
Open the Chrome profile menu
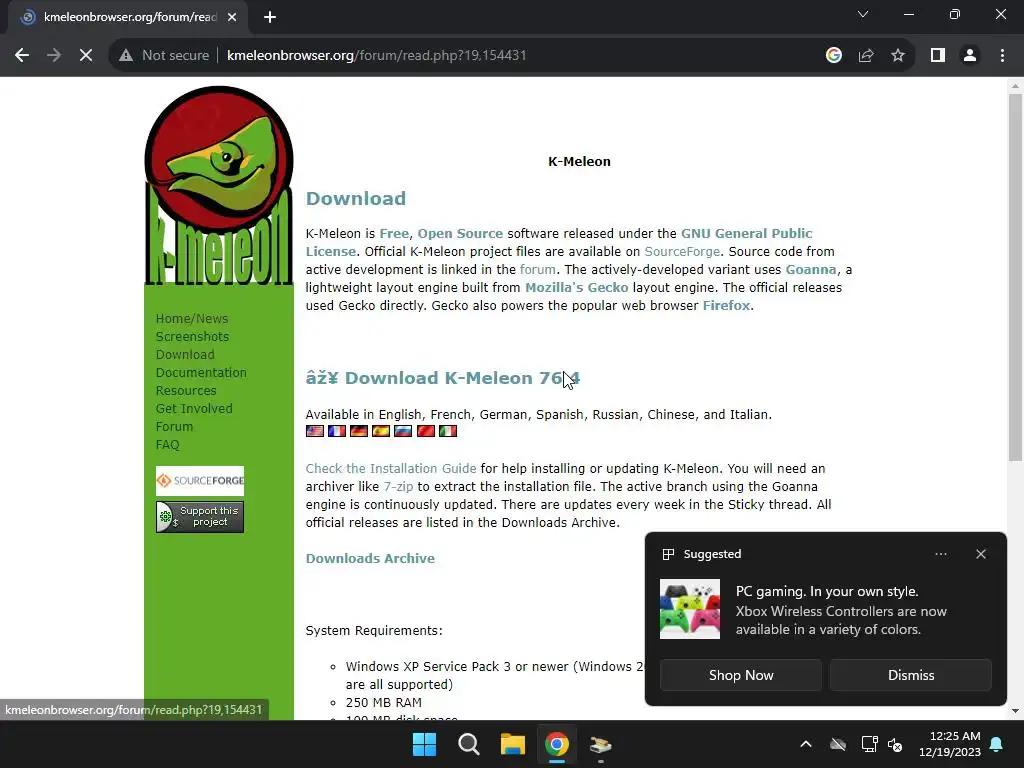[970, 56]
